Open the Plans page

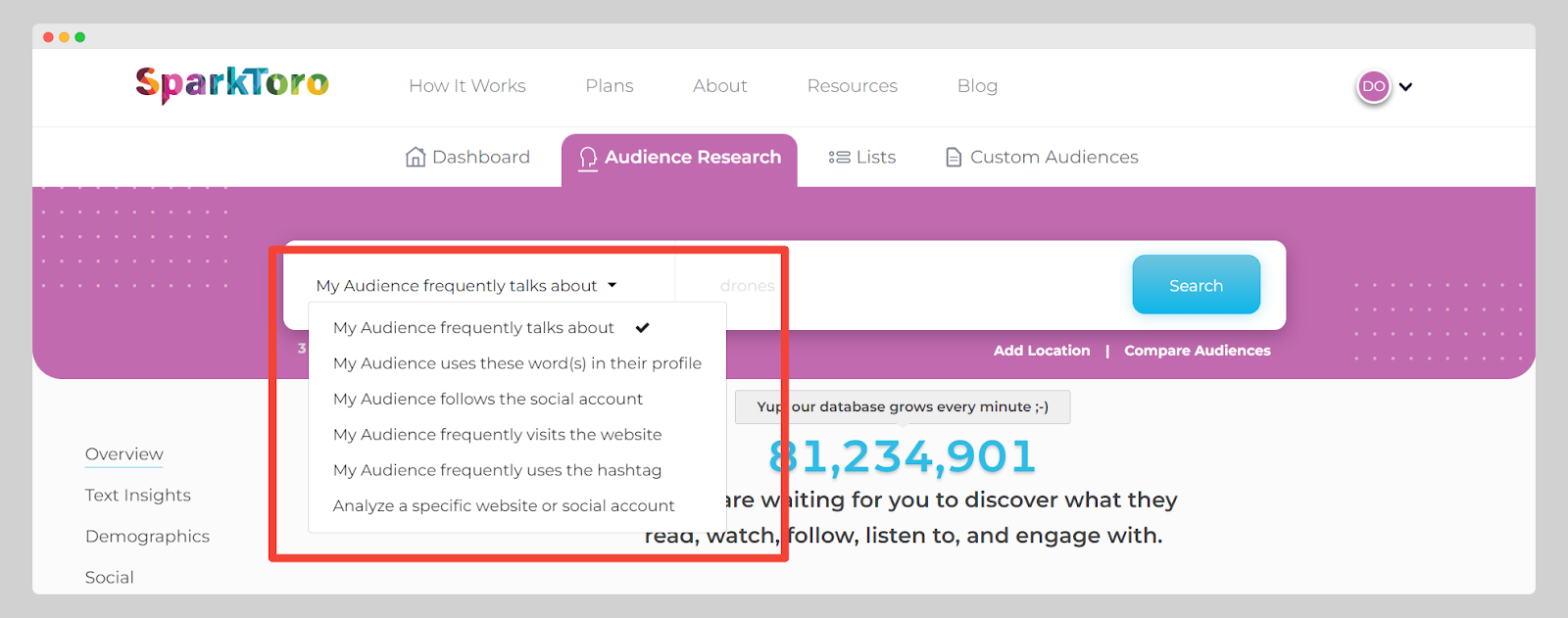coord(610,86)
